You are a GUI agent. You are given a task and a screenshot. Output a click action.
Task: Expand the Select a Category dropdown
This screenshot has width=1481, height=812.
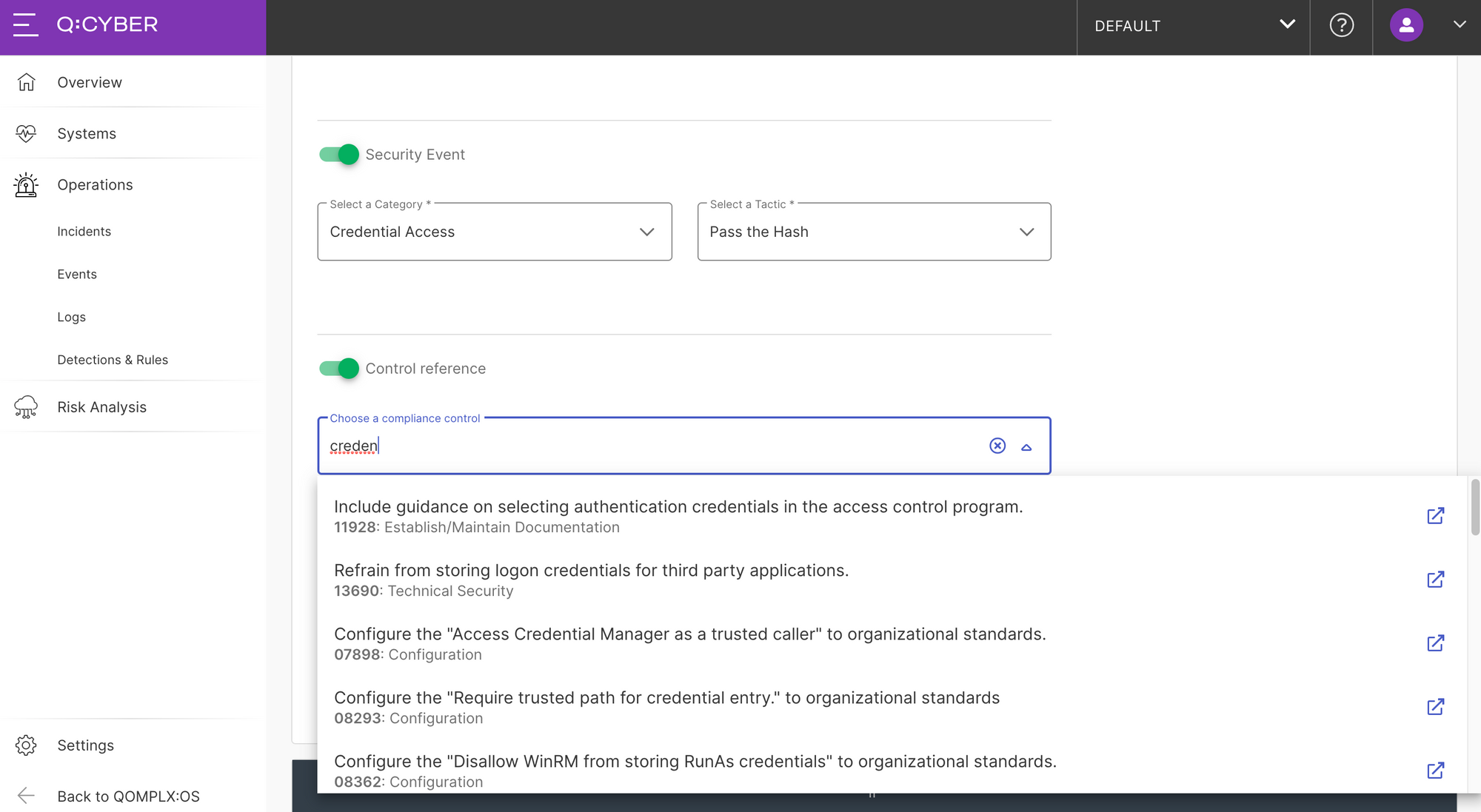click(648, 231)
